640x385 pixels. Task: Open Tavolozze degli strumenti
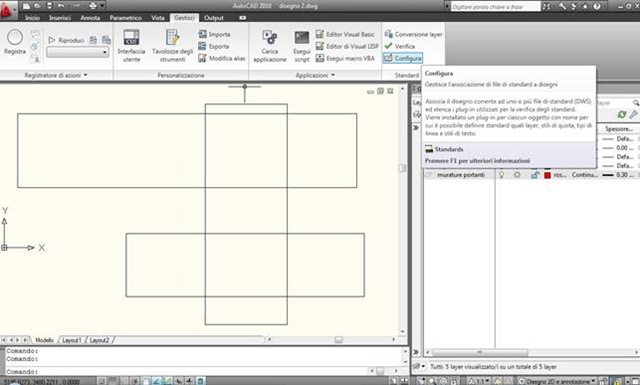[173, 38]
